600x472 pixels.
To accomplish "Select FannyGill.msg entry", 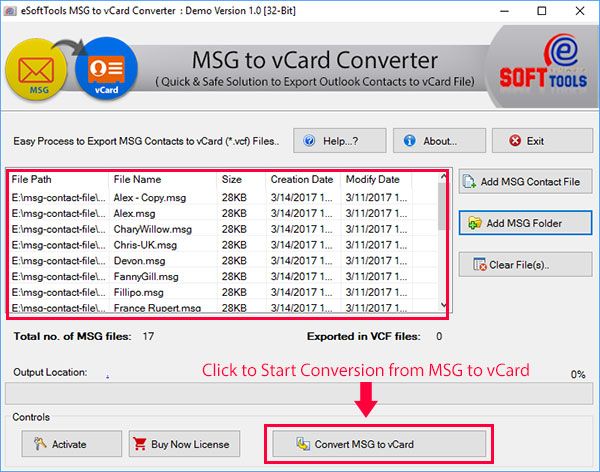I will (x=223, y=276).
